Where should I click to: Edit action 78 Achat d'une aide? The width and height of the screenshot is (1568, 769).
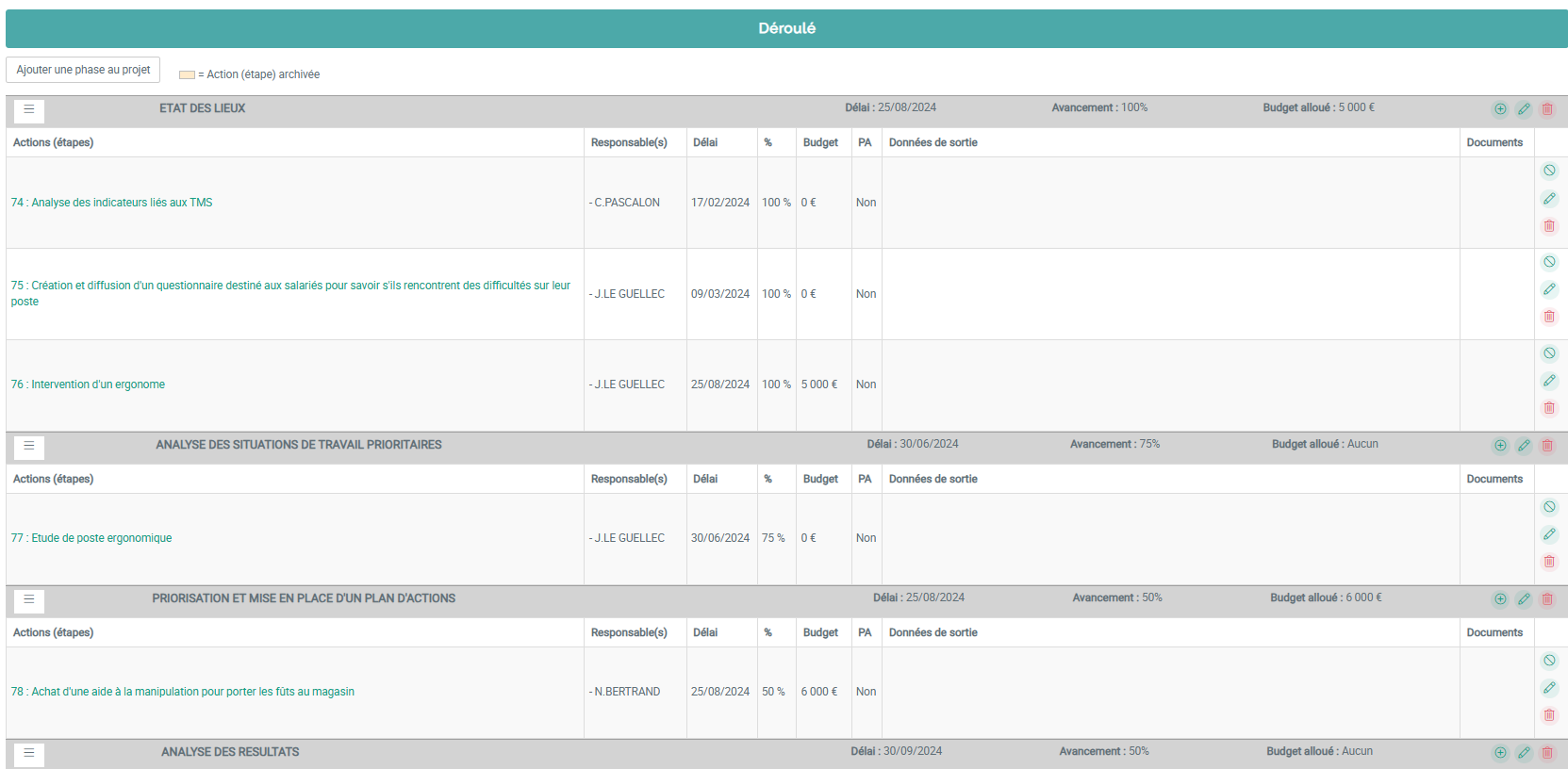click(x=1549, y=688)
